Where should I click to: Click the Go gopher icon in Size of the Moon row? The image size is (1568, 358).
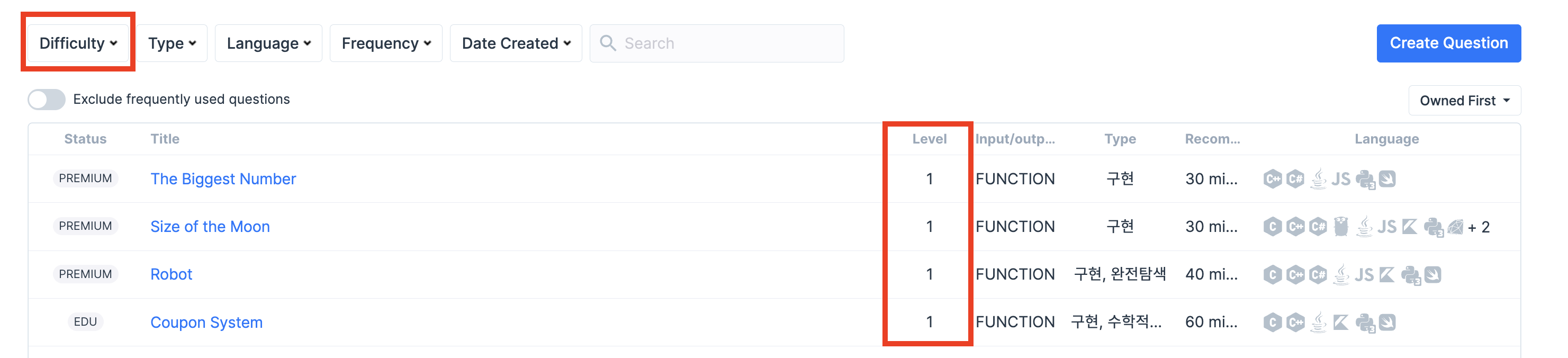(x=1341, y=227)
